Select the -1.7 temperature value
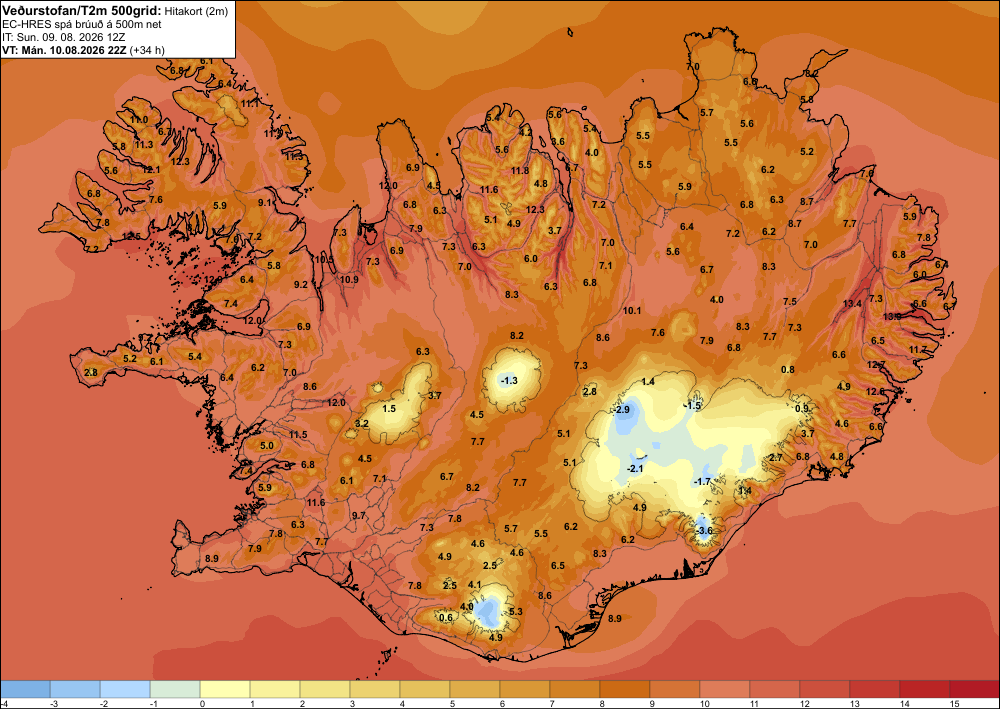1000x709 pixels. tap(702, 481)
